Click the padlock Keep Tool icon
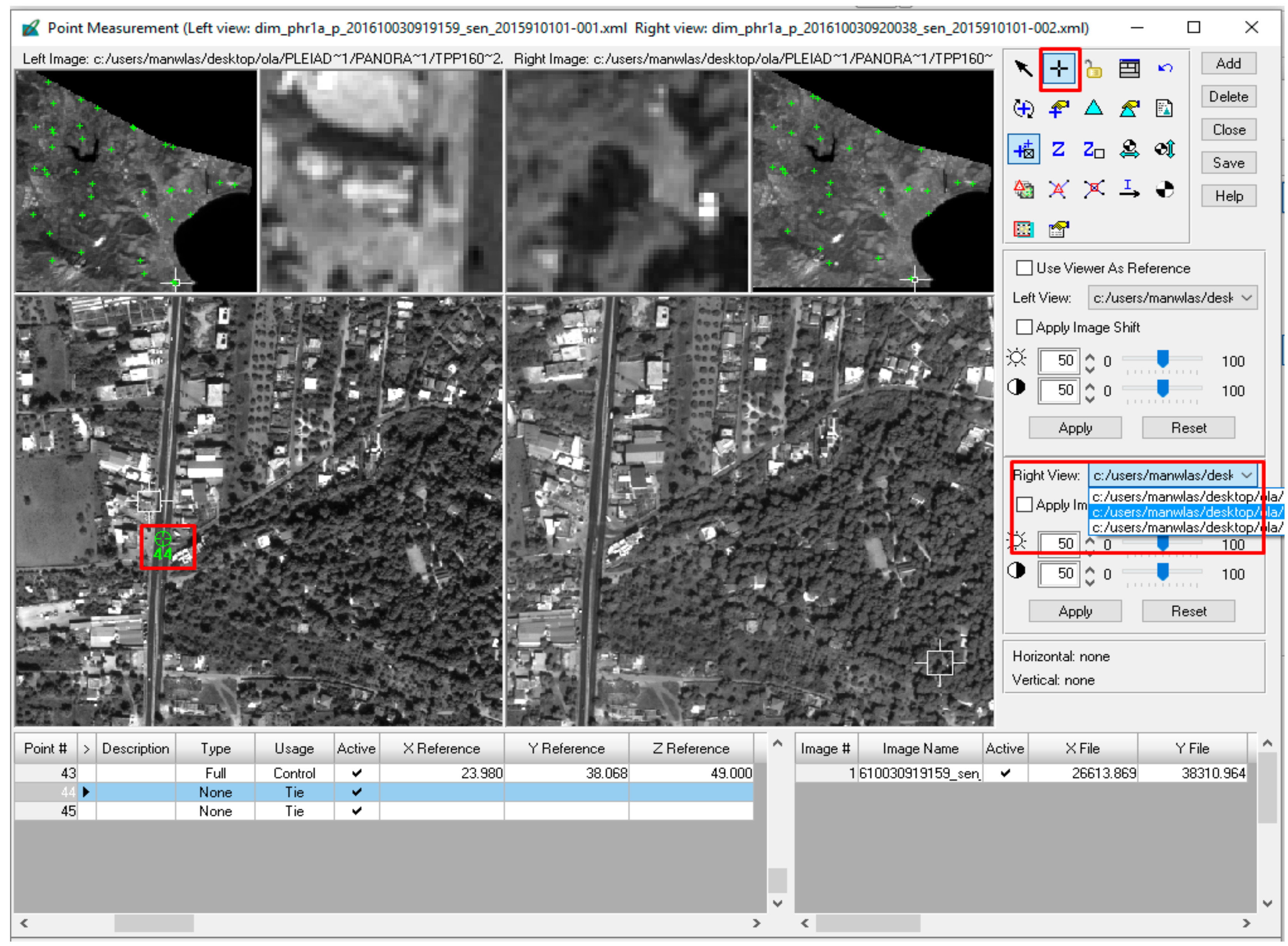The width and height of the screenshot is (1288, 946). [1093, 69]
